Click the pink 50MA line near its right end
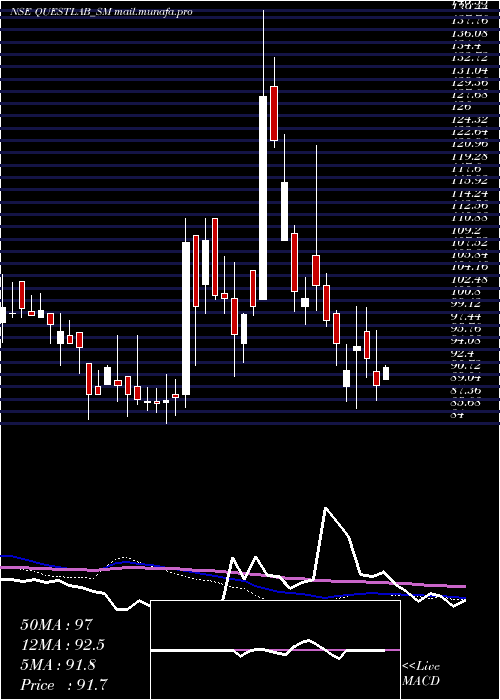Screen dimensions: 500x700 tap(455, 586)
